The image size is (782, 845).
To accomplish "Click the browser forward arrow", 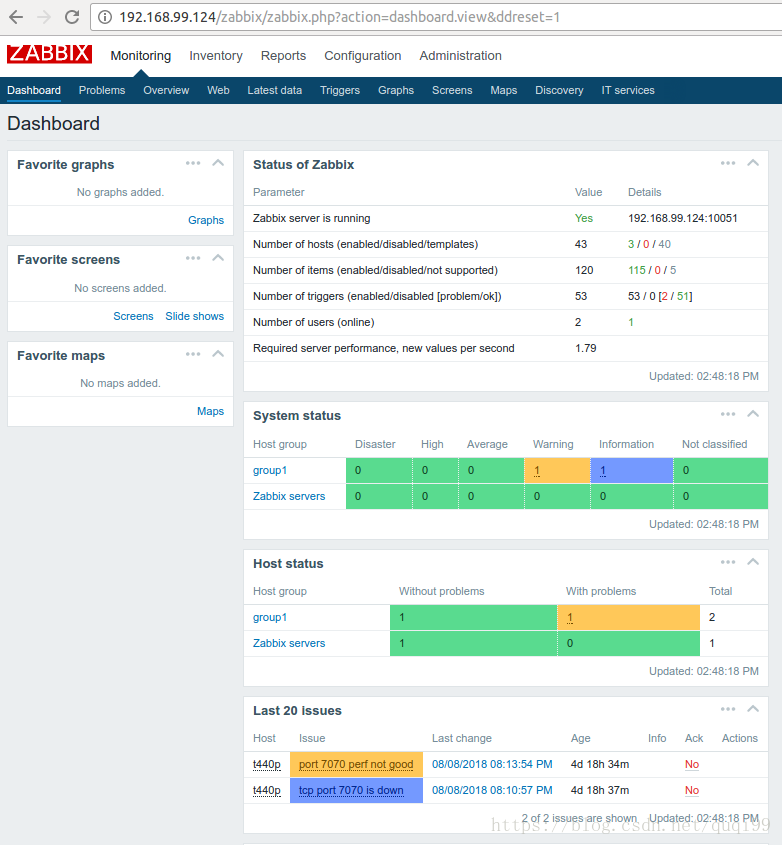I will 44,17.
